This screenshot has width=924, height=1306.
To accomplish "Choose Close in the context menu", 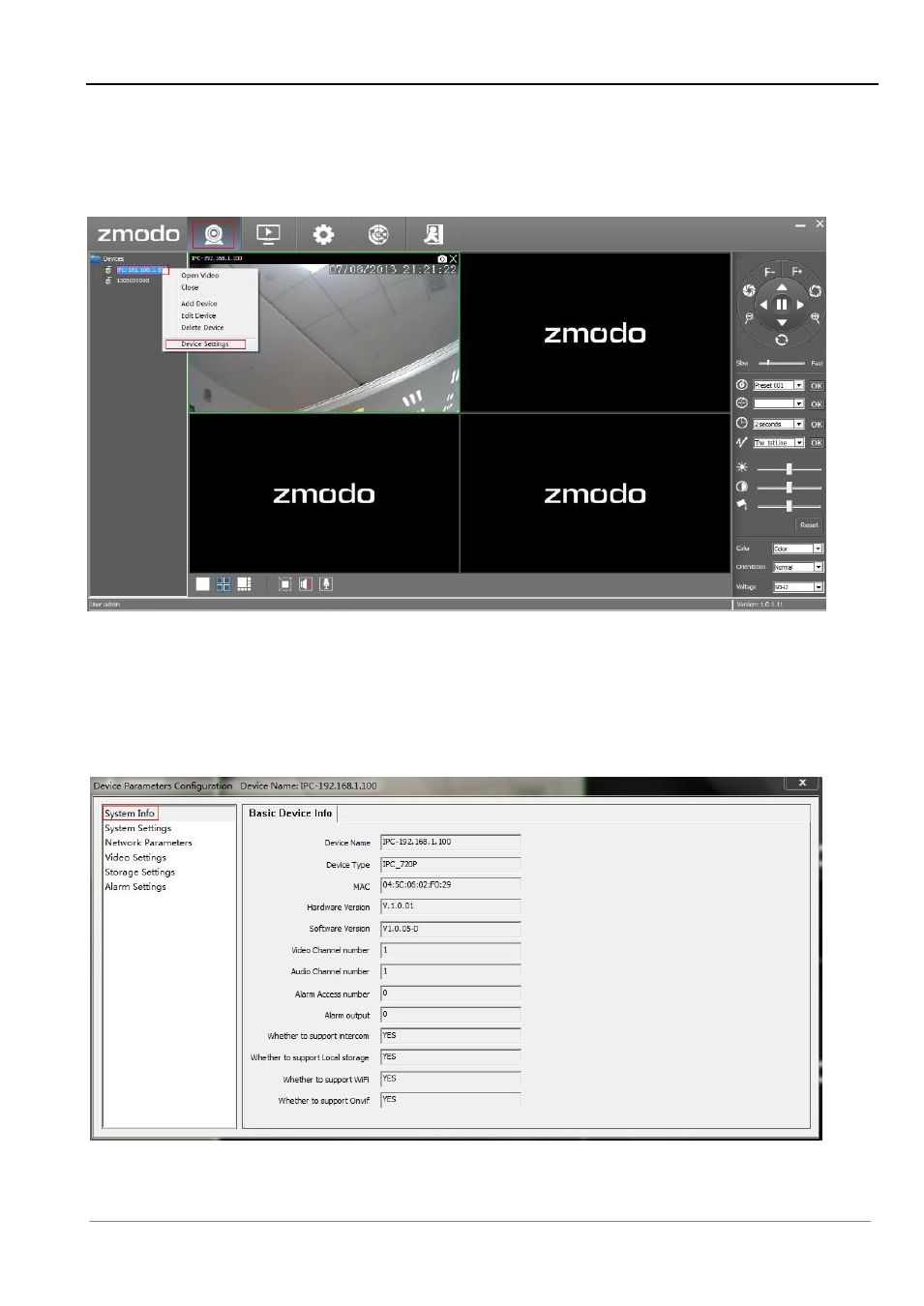I will click(190, 287).
